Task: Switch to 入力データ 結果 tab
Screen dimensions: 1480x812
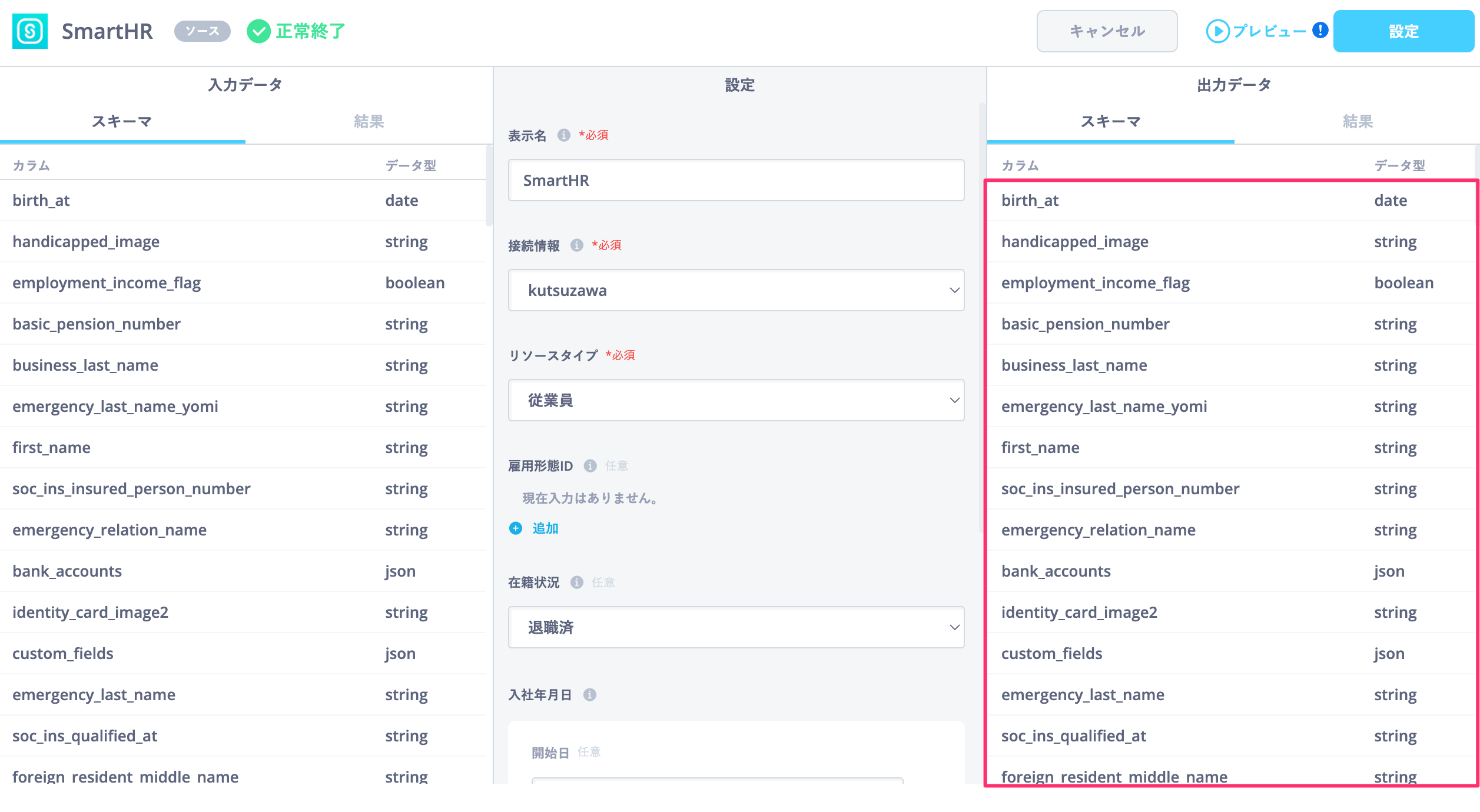Action: [x=369, y=122]
